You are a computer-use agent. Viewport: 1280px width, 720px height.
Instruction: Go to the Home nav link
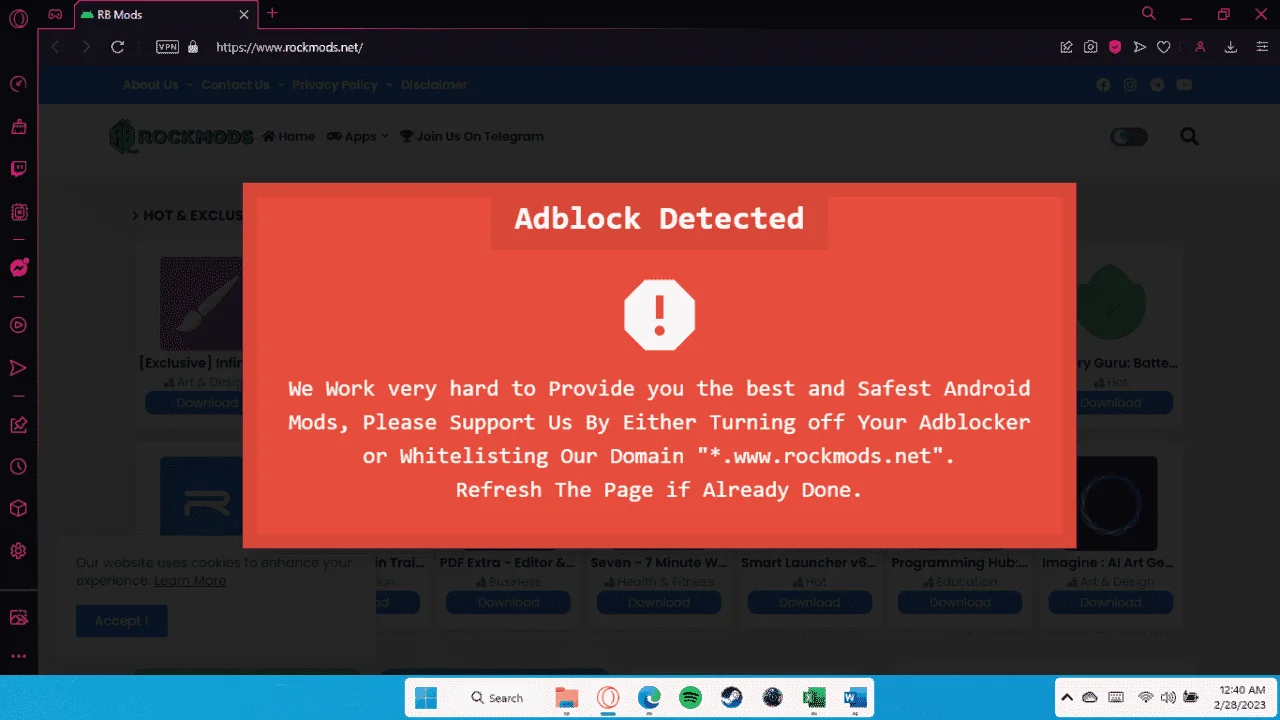(289, 137)
